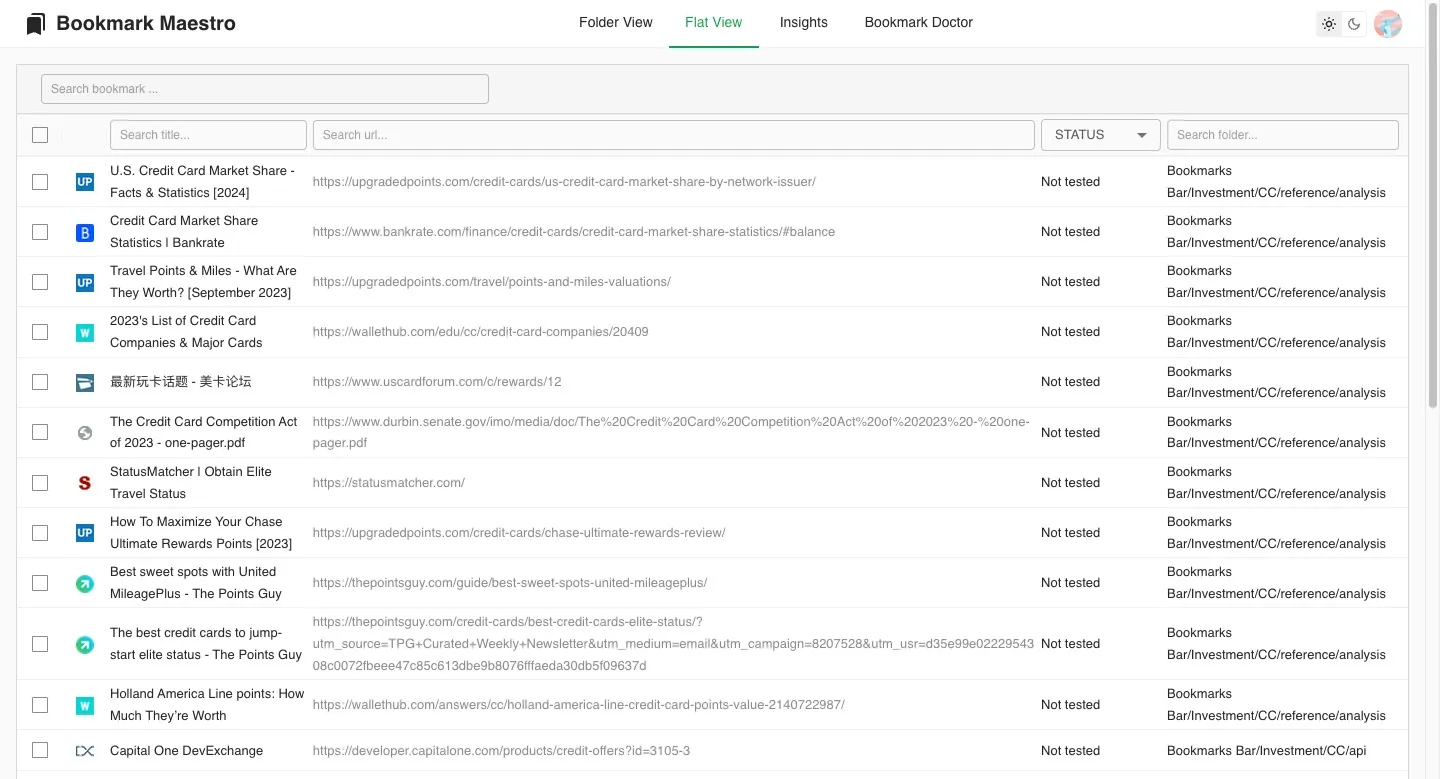The image size is (1440, 779).
Task: Open the uscardforum.com rewards URL
Action: point(437,382)
